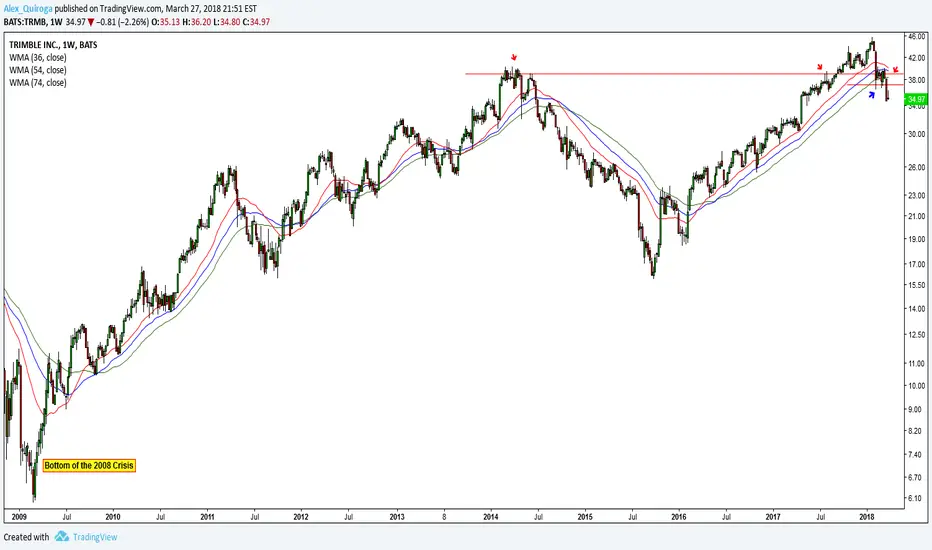932x550 pixels.
Task: Click 2018 on the time axis
Action: (867, 517)
